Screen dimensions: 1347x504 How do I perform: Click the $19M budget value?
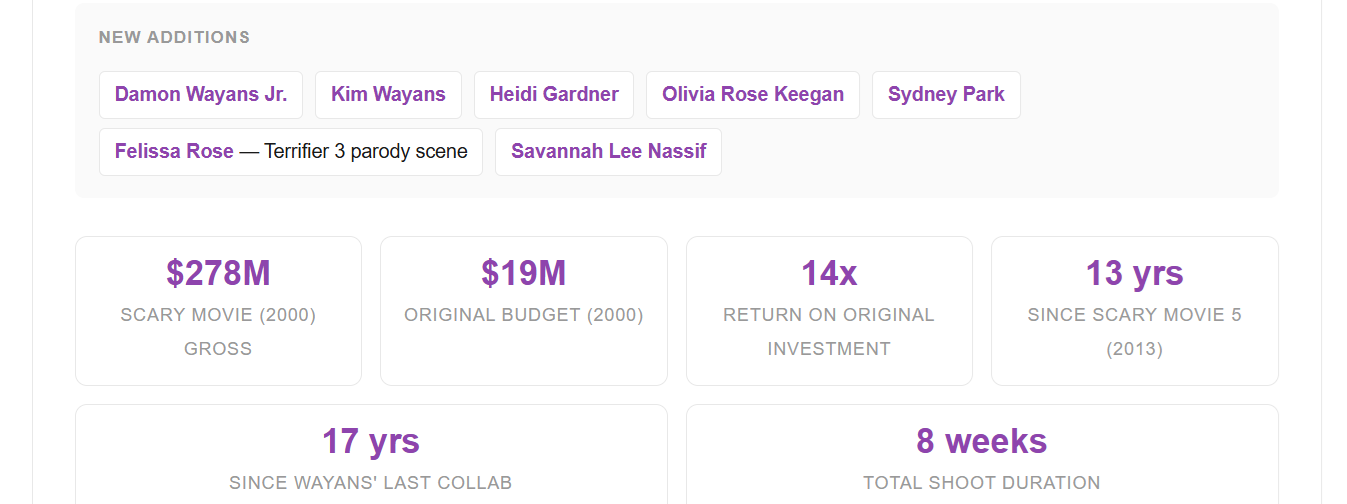(x=523, y=273)
